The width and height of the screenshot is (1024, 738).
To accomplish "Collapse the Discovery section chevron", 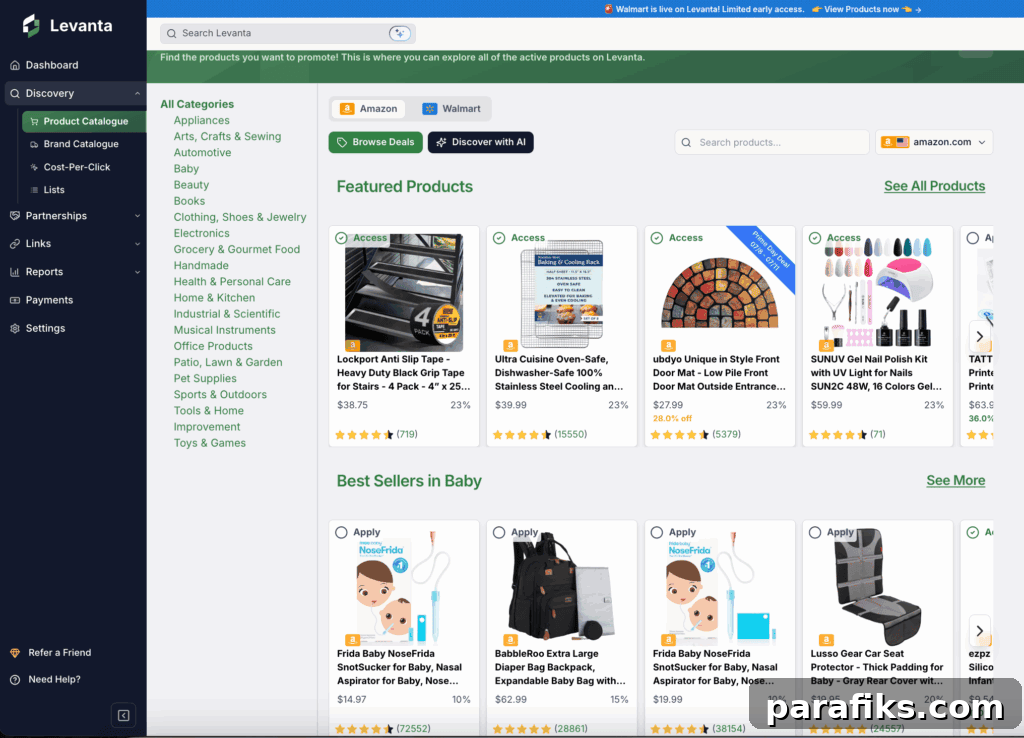I will click(137, 93).
